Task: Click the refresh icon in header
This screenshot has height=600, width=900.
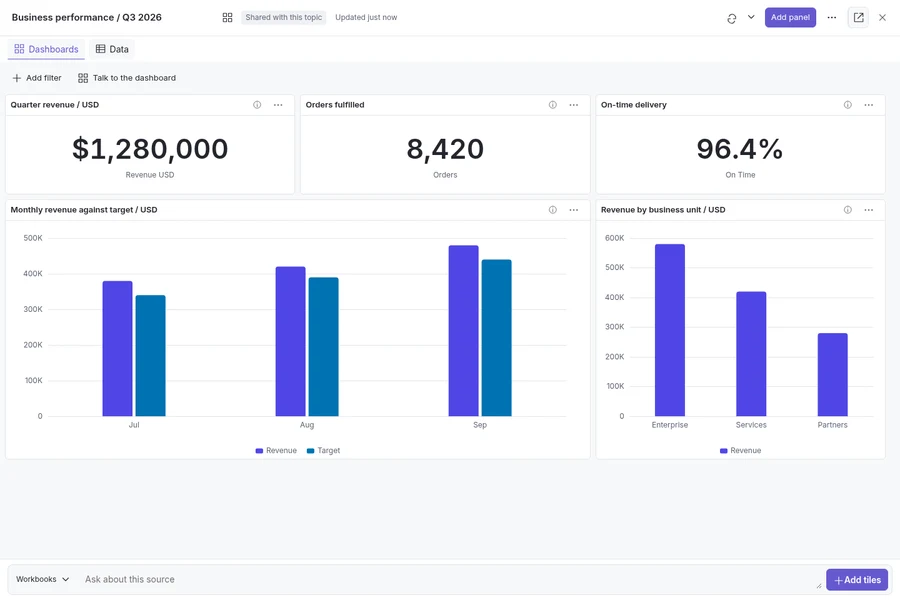Action: [731, 18]
